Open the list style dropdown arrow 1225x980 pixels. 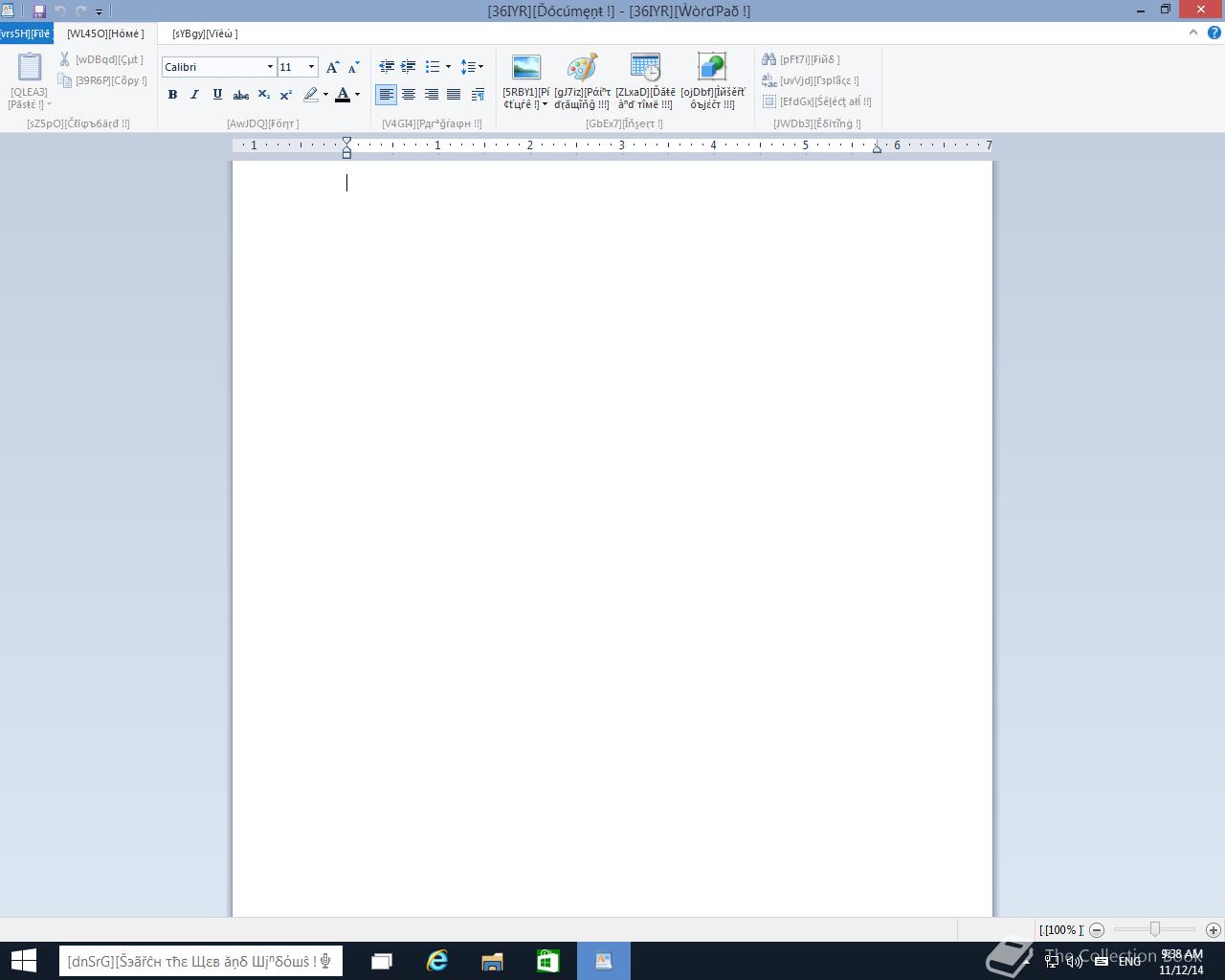[448, 67]
